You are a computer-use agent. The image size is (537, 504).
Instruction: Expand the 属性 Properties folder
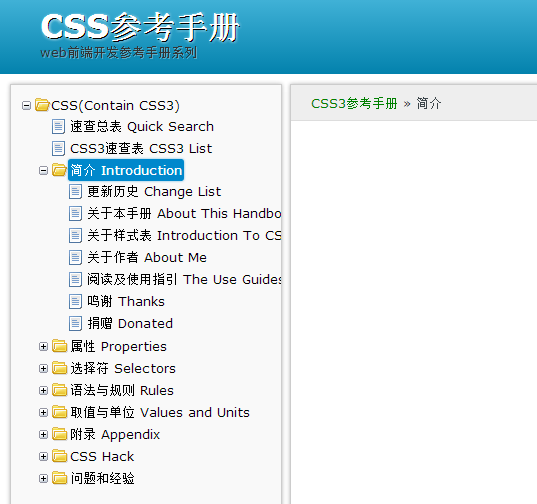coord(43,346)
